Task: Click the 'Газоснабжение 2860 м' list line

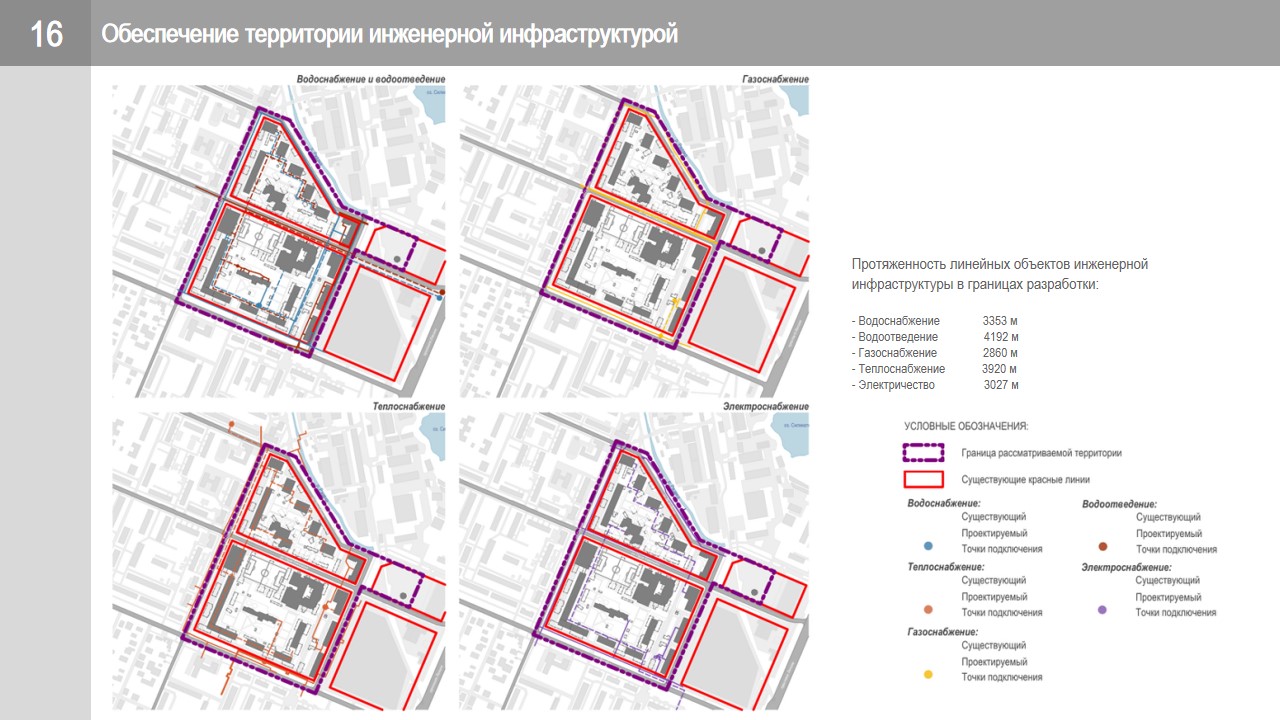Action: (934, 353)
